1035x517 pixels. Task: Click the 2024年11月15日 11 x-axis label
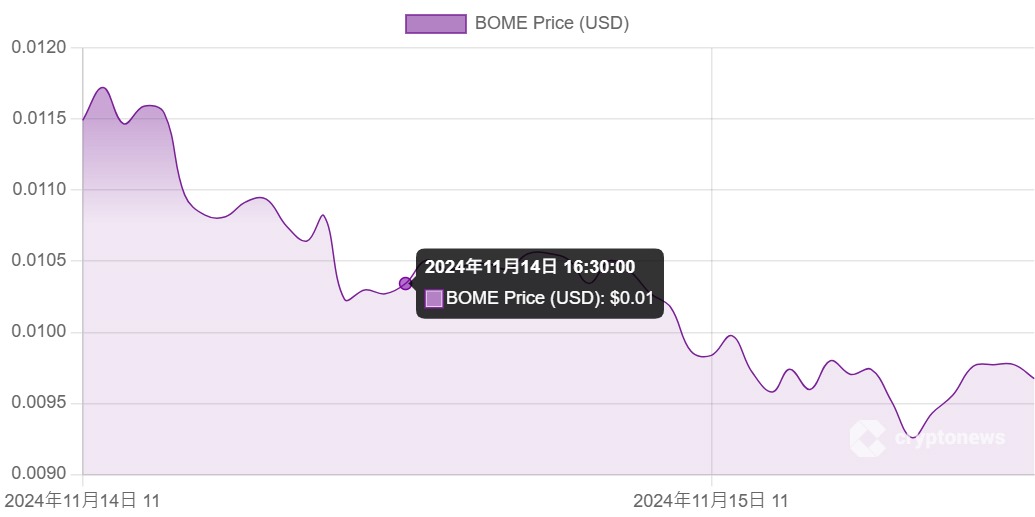coord(711,500)
